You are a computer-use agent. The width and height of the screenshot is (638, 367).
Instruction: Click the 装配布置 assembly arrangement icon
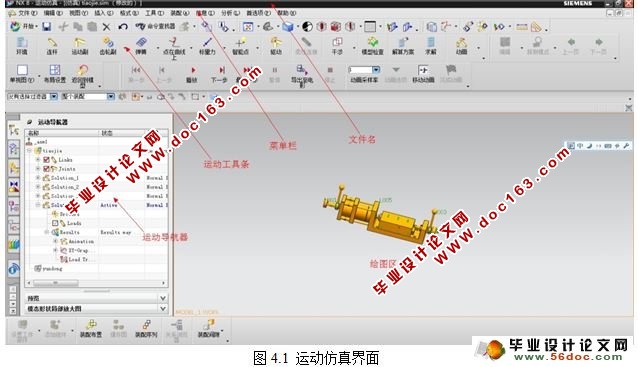click(90, 328)
